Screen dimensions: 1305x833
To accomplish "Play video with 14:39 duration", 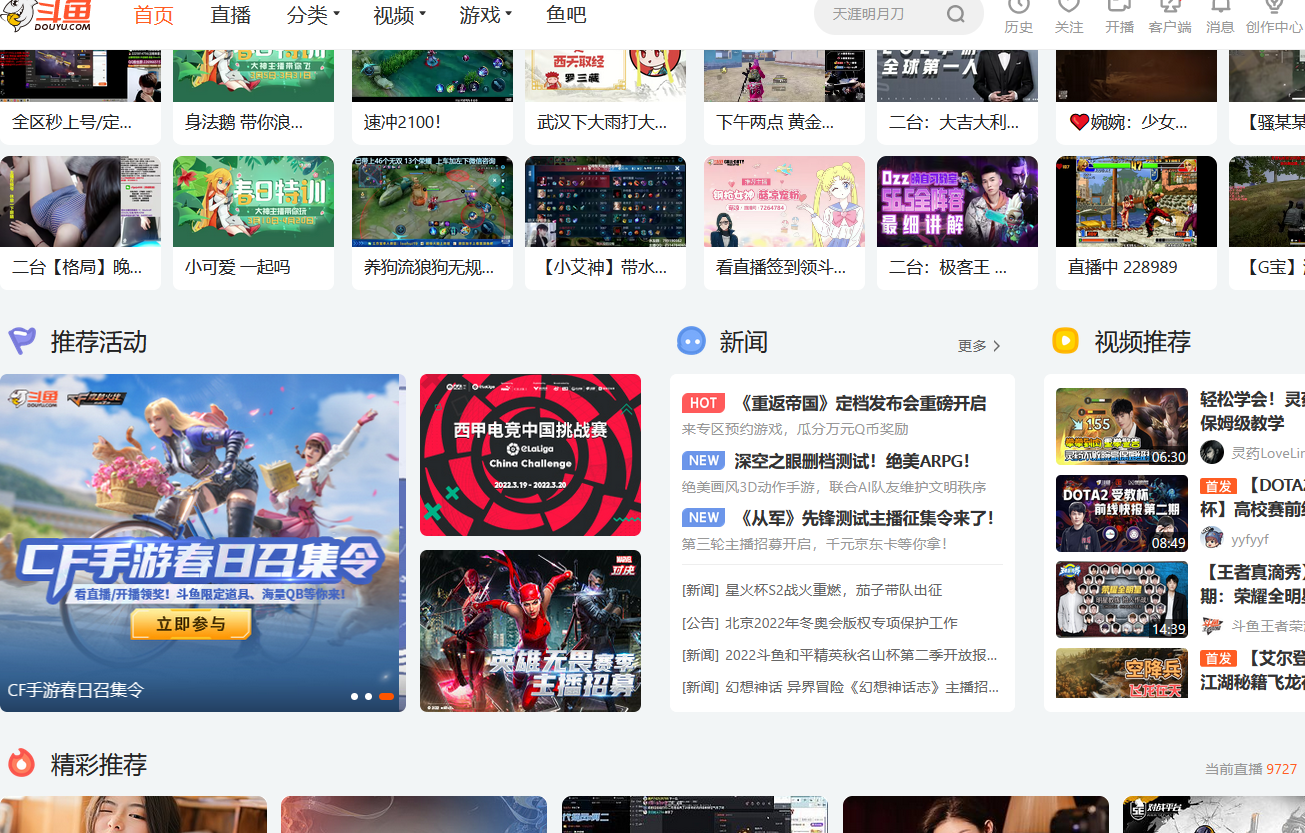I will coord(1122,599).
